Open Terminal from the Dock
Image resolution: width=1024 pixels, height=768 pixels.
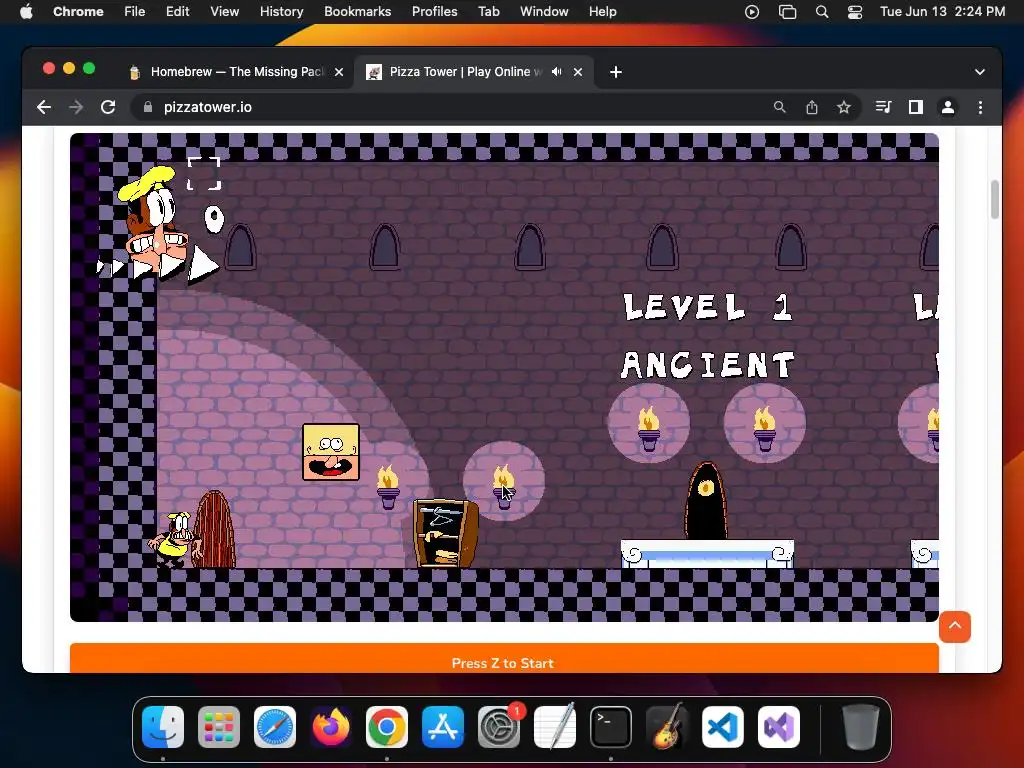[611, 727]
